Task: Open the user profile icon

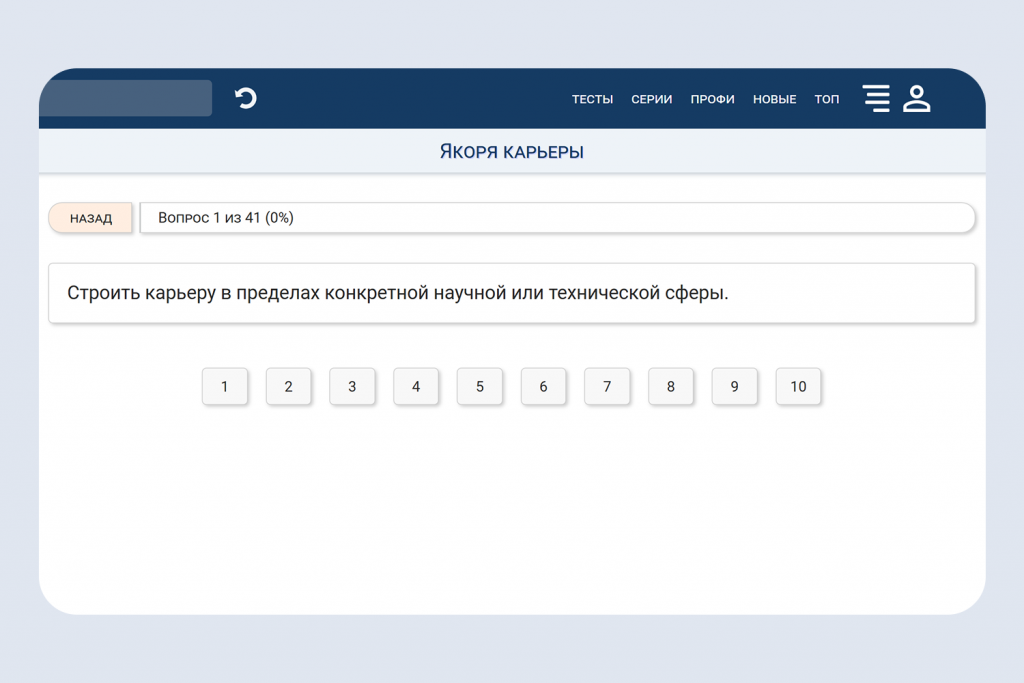Action: (916, 99)
